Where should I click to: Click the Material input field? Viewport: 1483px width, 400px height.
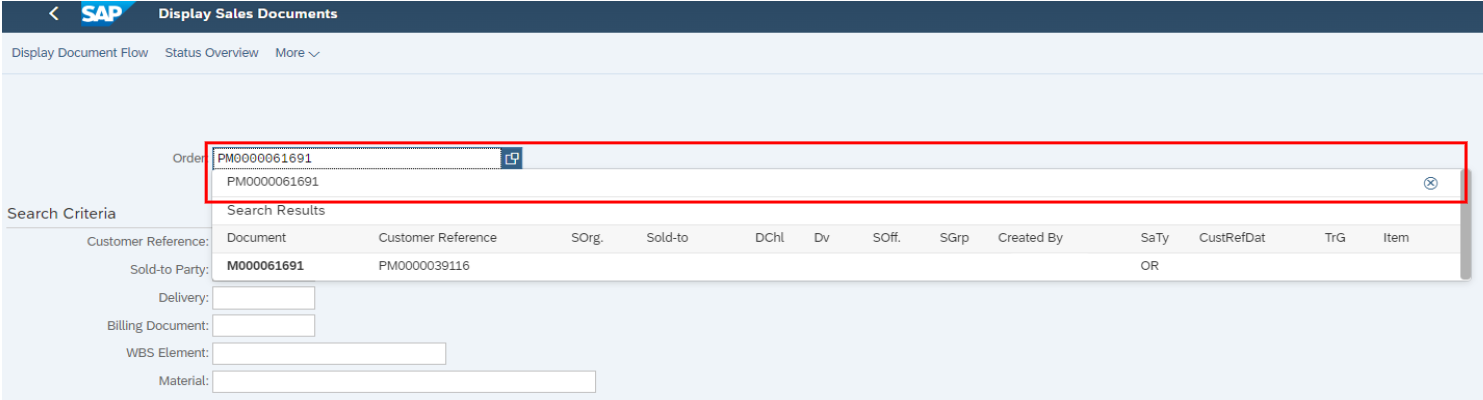[404, 382]
